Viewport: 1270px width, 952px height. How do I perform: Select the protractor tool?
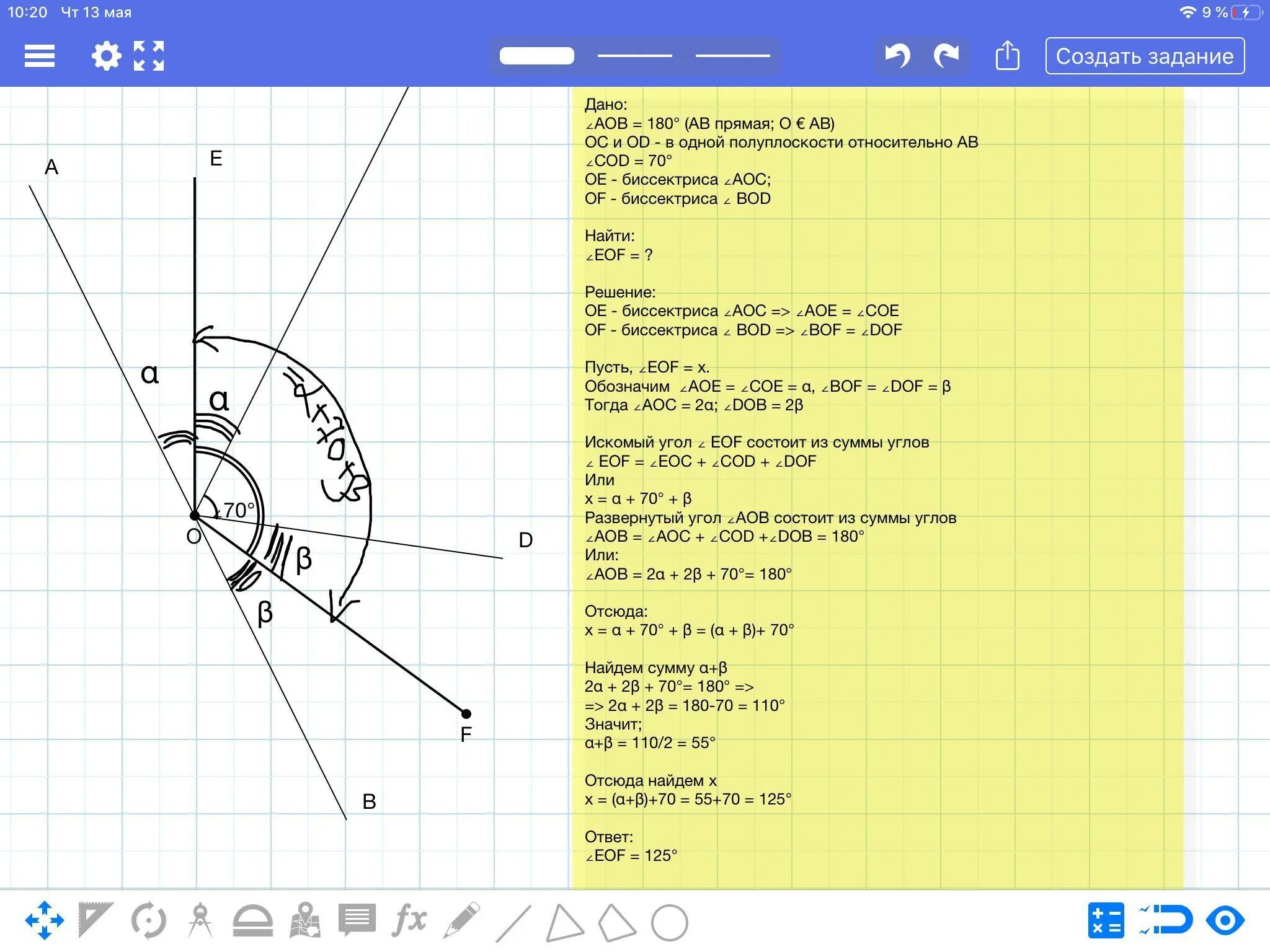click(x=252, y=920)
